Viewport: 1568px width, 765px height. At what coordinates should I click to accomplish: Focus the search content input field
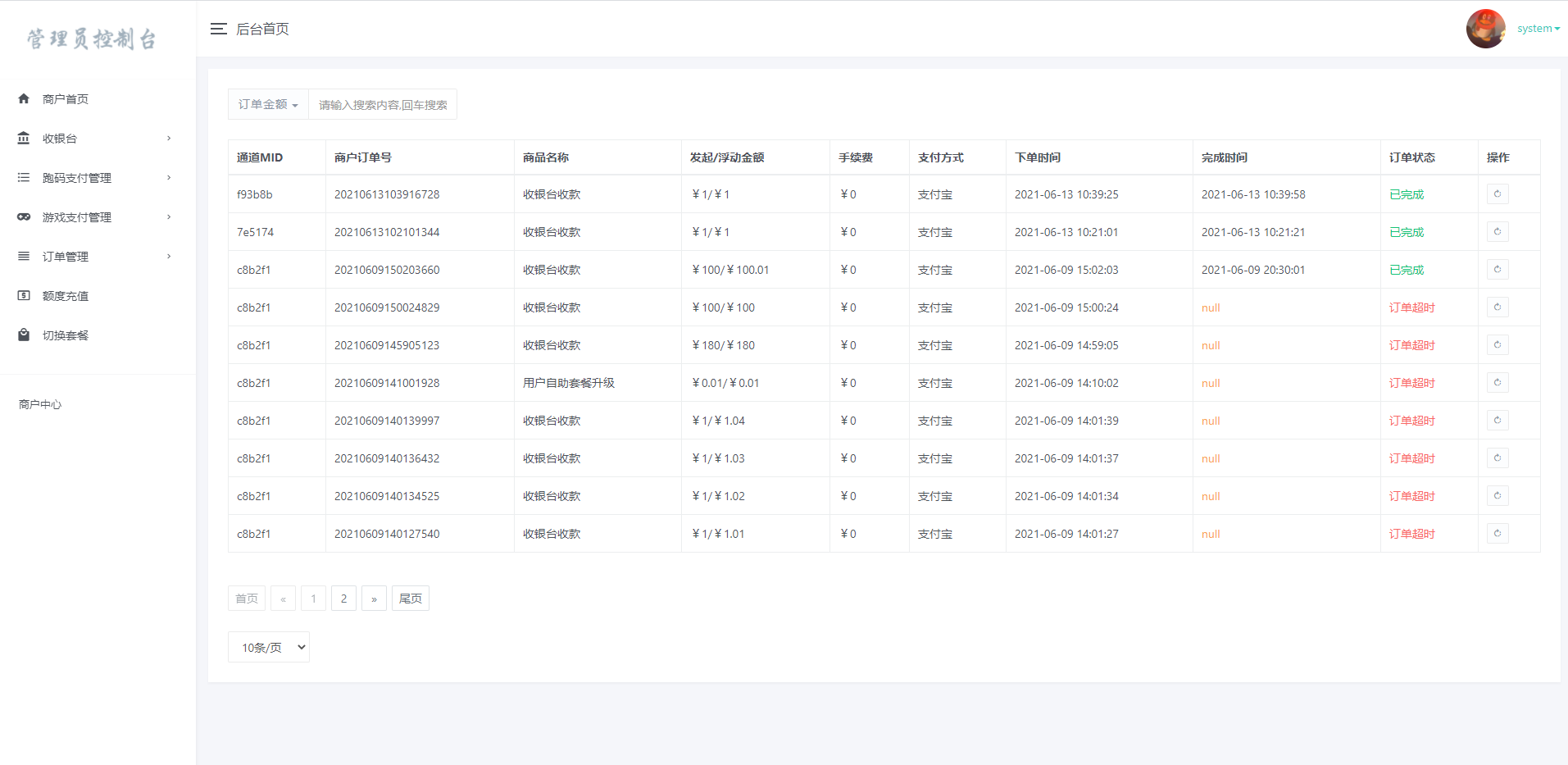click(383, 104)
